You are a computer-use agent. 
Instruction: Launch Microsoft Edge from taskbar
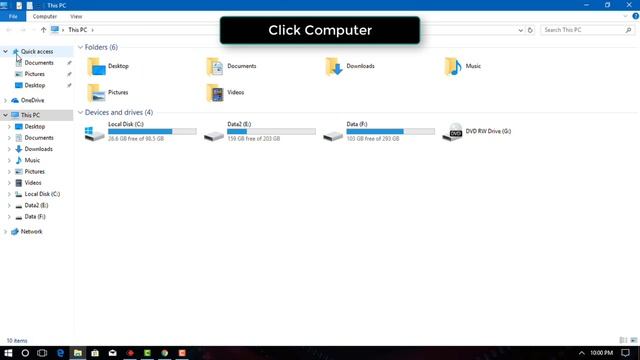[x=60, y=353]
